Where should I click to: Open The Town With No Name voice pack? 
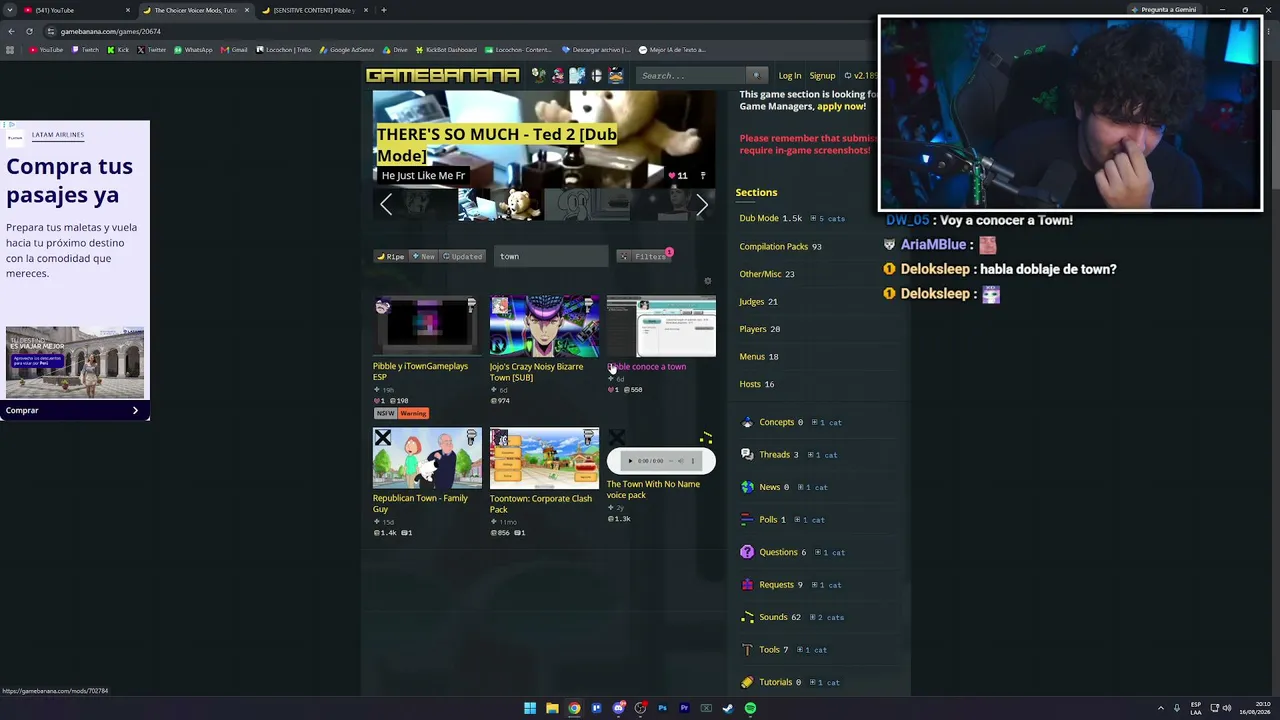[x=653, y=489]
